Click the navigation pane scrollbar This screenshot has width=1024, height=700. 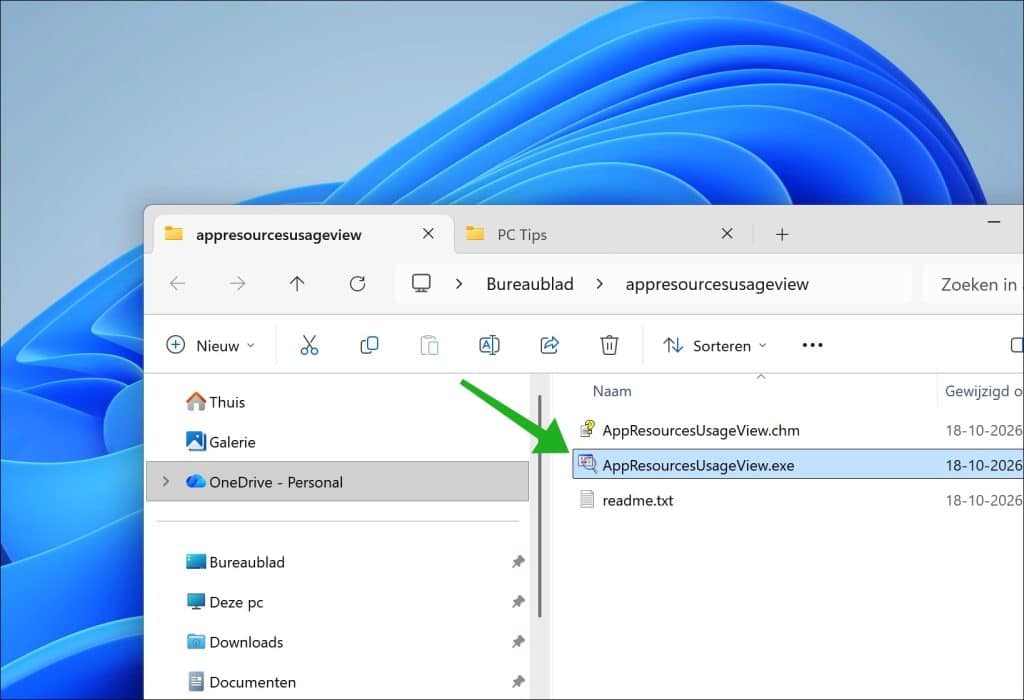pos(539,506)
